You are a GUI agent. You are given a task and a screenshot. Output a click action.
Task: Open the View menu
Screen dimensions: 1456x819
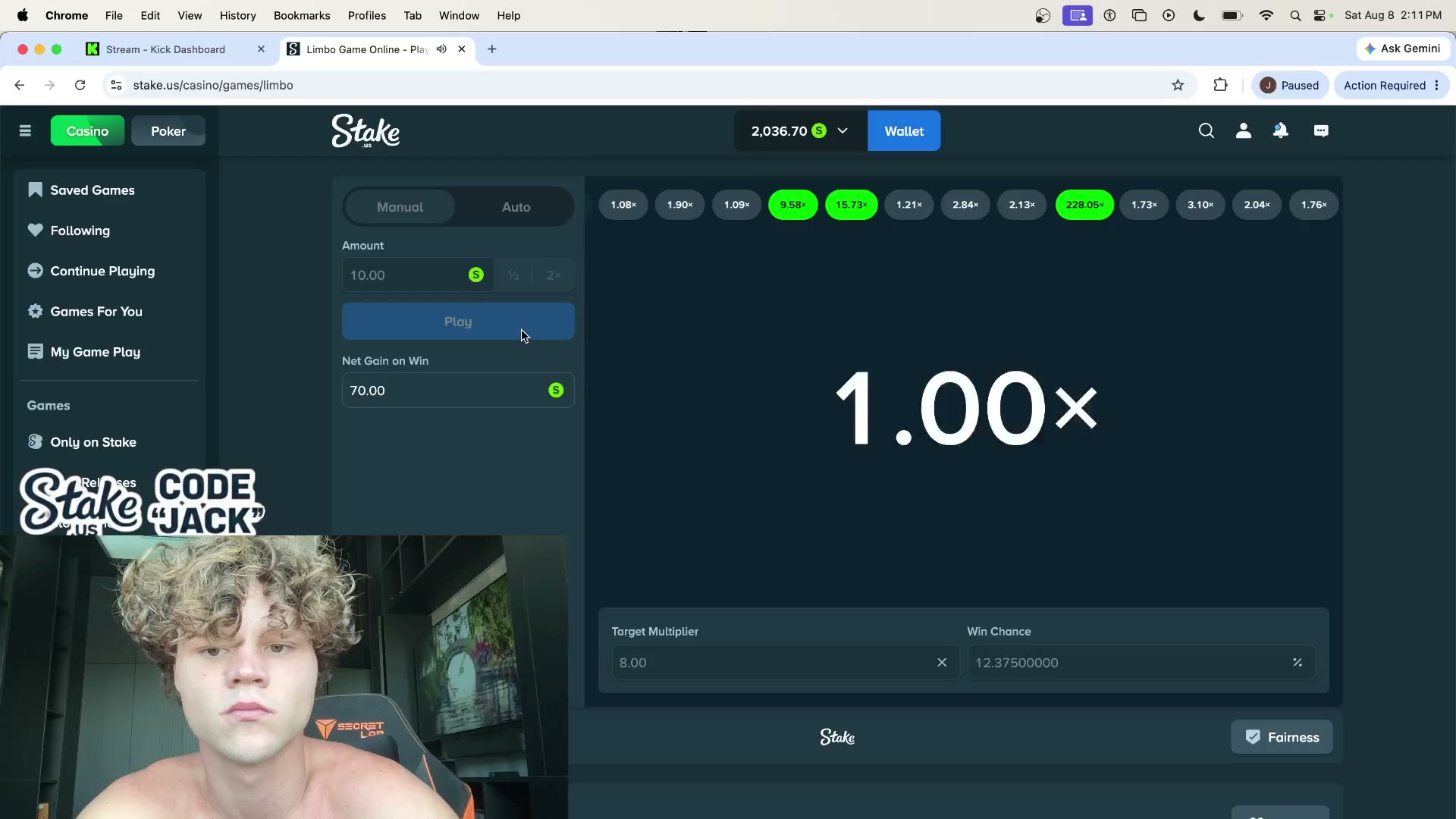pos(190,15)
